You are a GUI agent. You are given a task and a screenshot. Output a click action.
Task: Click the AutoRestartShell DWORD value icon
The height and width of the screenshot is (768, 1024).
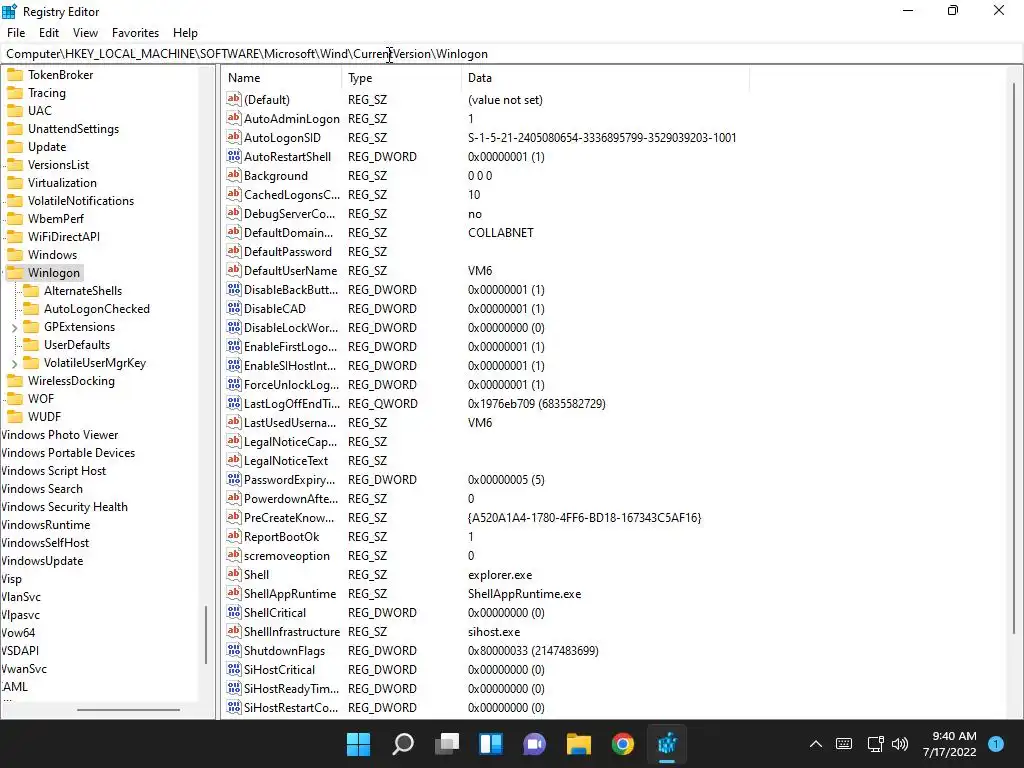click(x=234, y=156)
